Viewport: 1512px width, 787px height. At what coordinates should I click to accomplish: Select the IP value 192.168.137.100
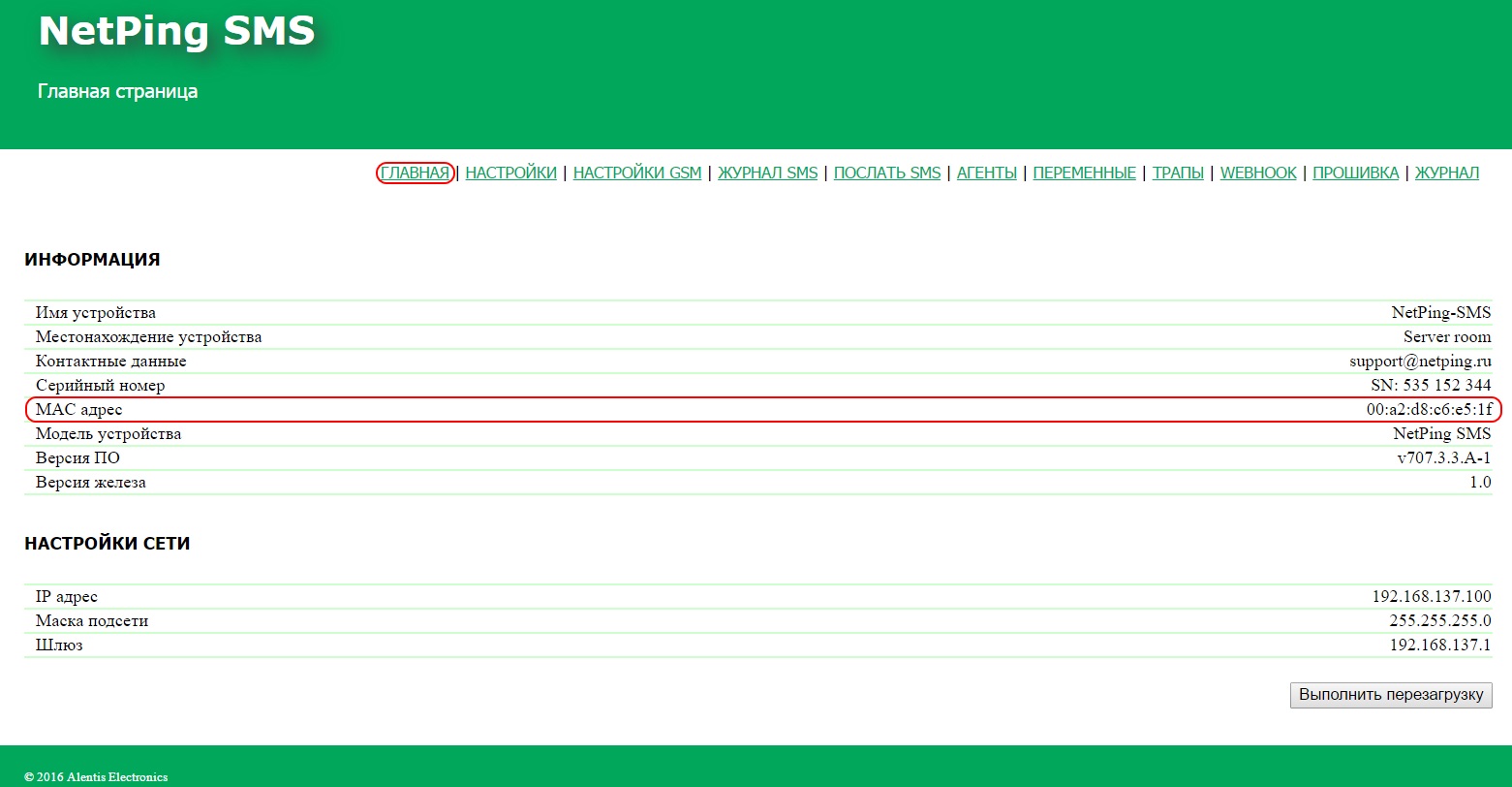[x=1432, y=597]
